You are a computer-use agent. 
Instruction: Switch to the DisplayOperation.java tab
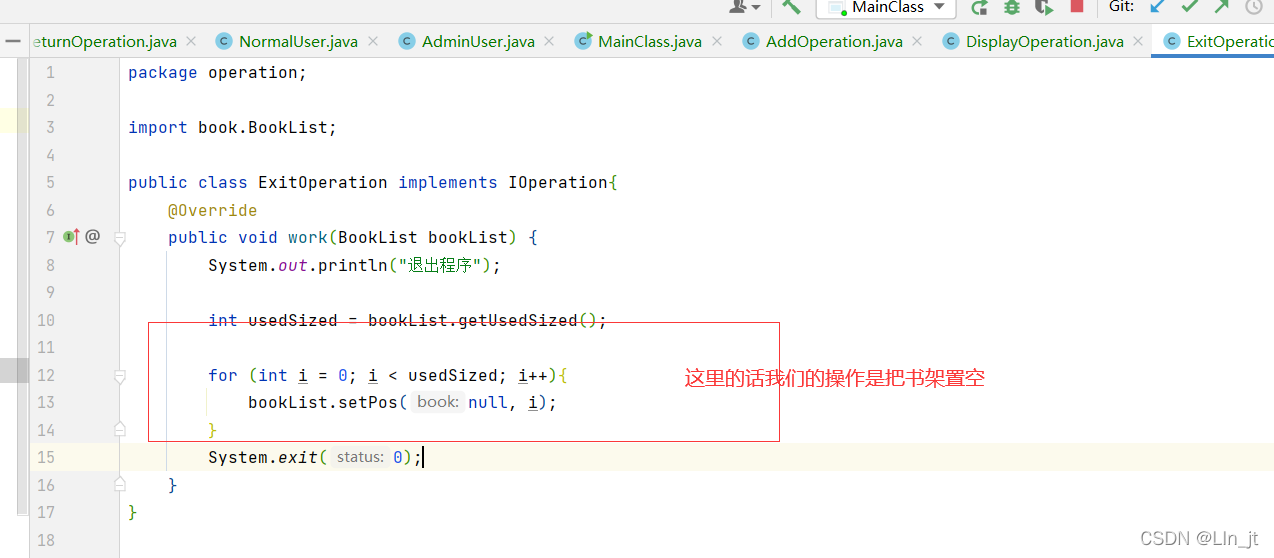point(1044,41)
